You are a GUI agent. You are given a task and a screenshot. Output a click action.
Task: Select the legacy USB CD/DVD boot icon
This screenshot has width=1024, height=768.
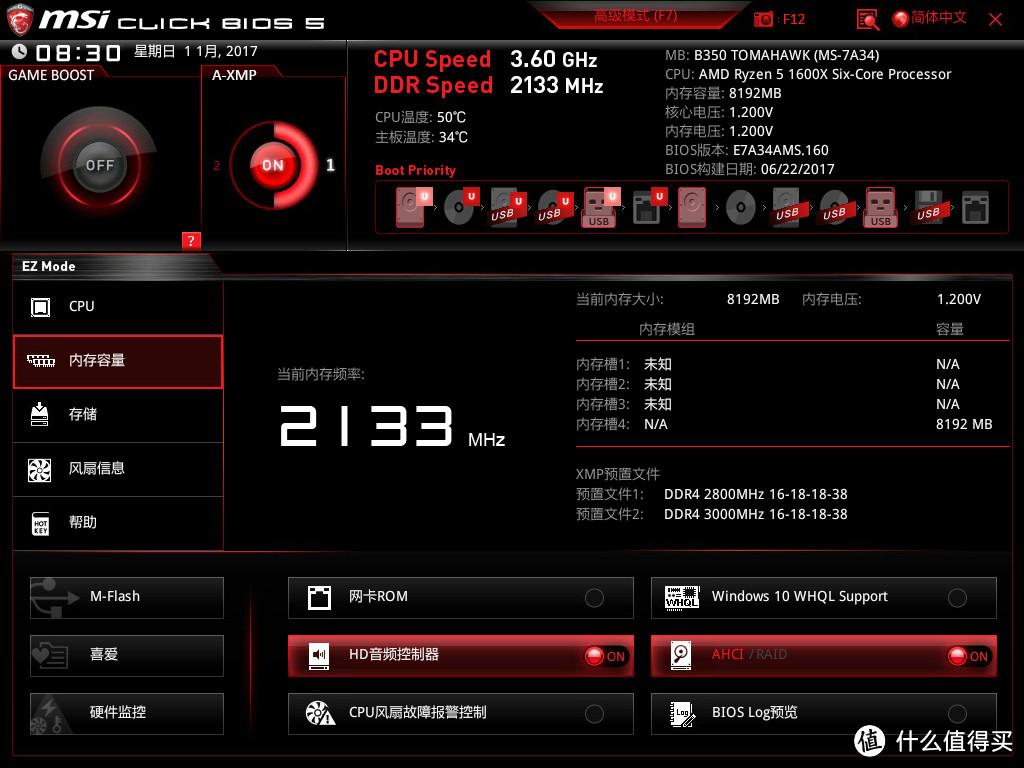(834, 207)
